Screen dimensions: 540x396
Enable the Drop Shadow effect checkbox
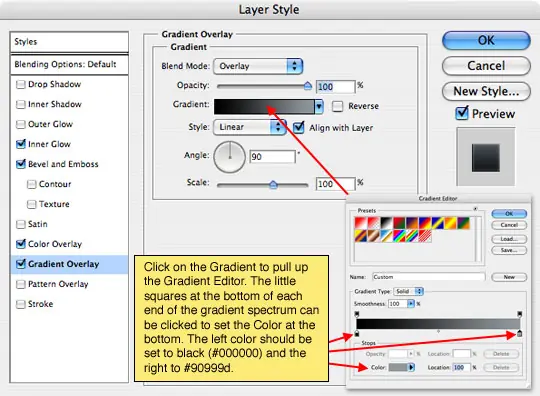coord(21,84)
